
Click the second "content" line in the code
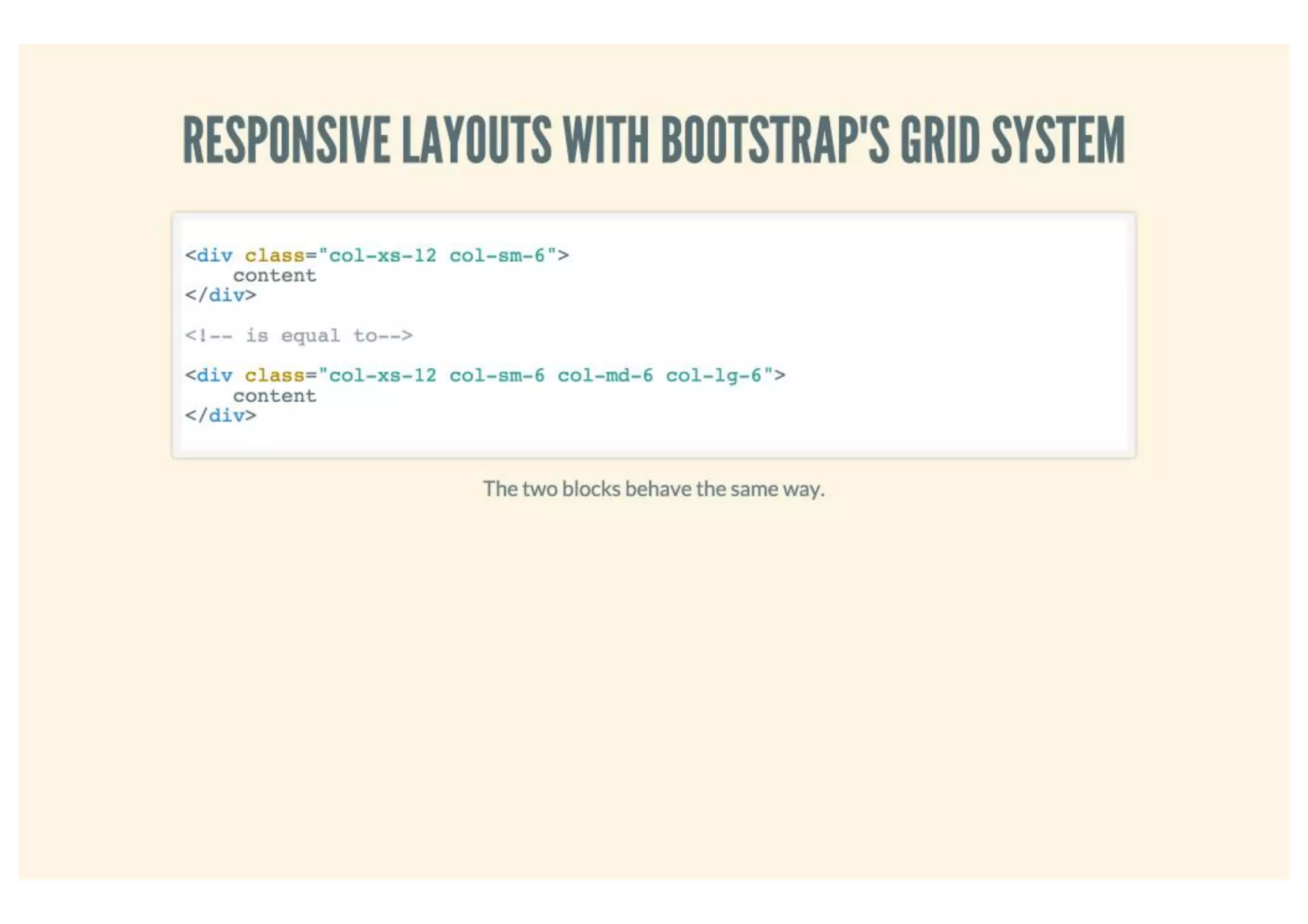(275, 396)
